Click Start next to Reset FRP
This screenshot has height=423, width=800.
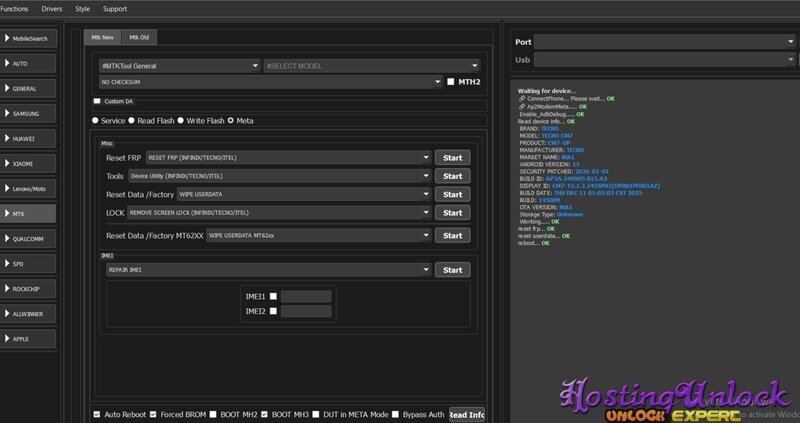pyautogui.click(x=452, y=158)
